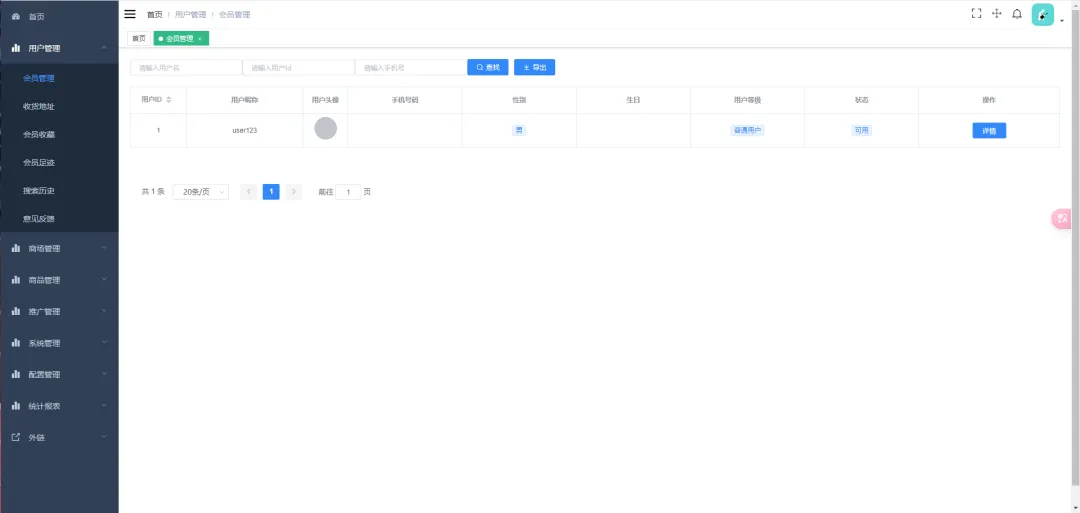This screenshot has height=513, width=1080.
Task: Click the layout size (cross arrows) icon
Action: 997,14
